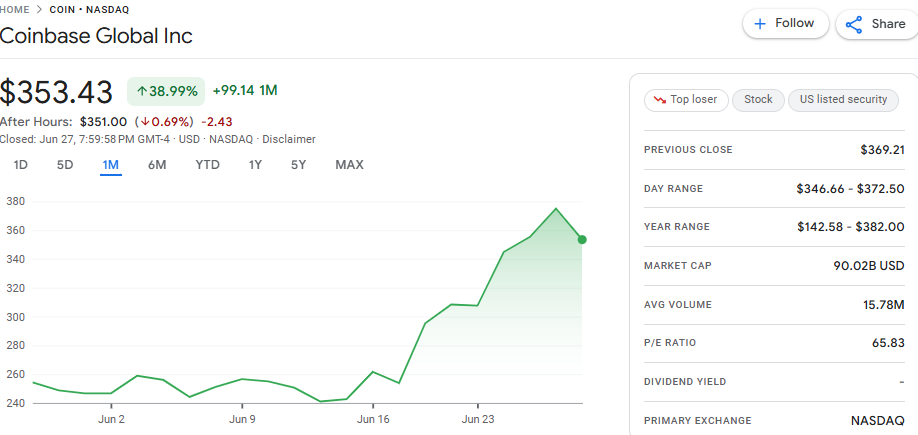This screenshot has height=435, width=918.
Task: Click the AVG VOLUME label
Action: click(678, 304)
